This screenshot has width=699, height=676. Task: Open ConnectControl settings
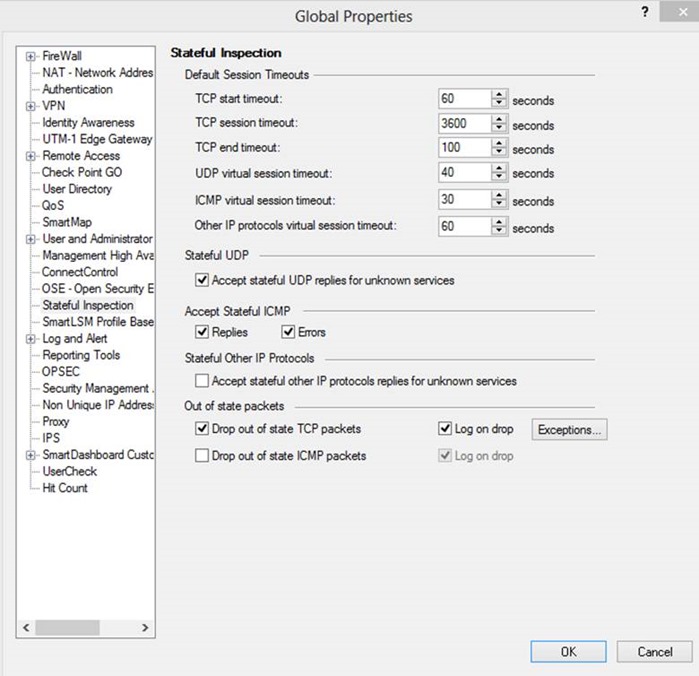[x=80, y=272]
